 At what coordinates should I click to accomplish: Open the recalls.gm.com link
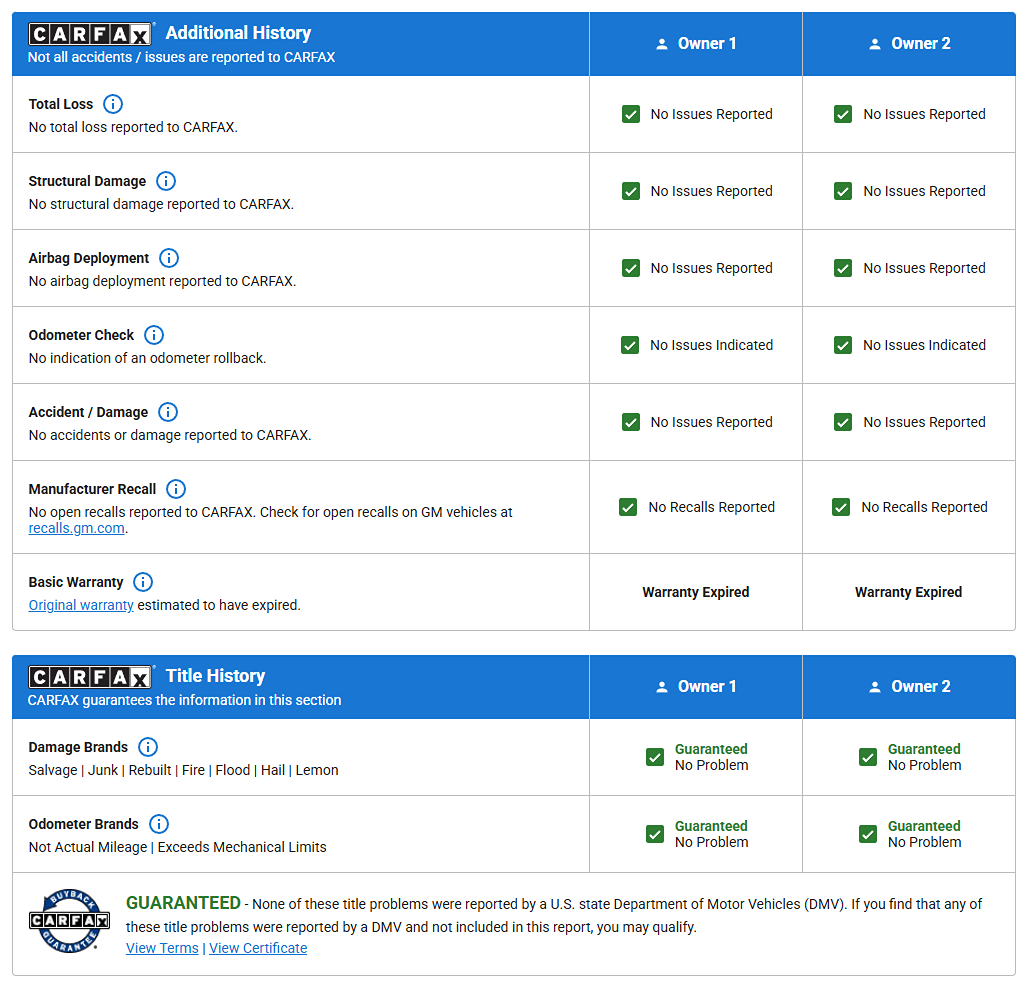(76, 528)
